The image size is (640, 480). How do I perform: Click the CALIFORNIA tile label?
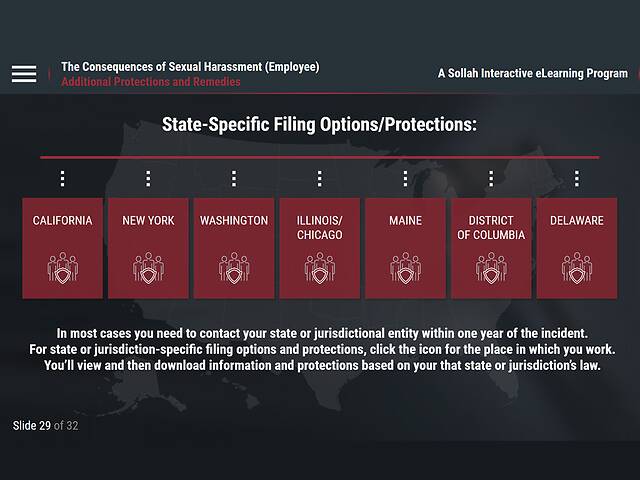62,220
